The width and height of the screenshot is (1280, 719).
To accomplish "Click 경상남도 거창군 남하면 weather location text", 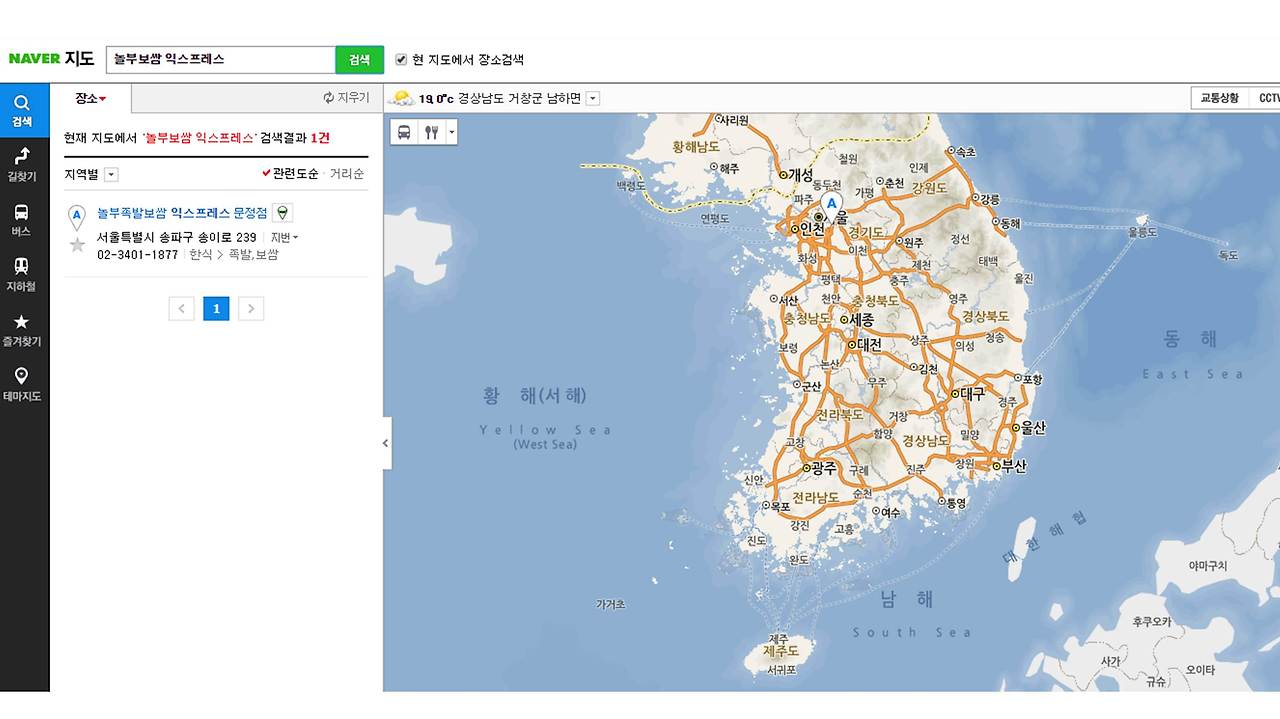I will pos(519,98).
